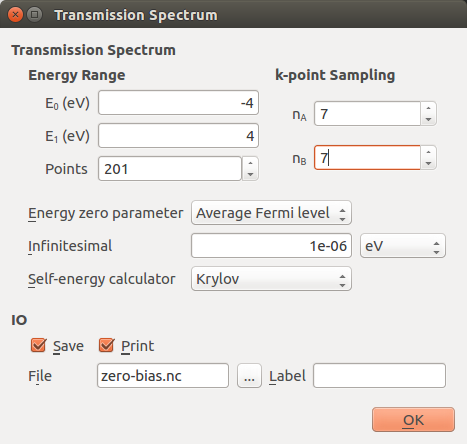The width and height of the screenshot is (467, 444).
Task: Toggle the Save checkbox
Action: click(39, 345)
